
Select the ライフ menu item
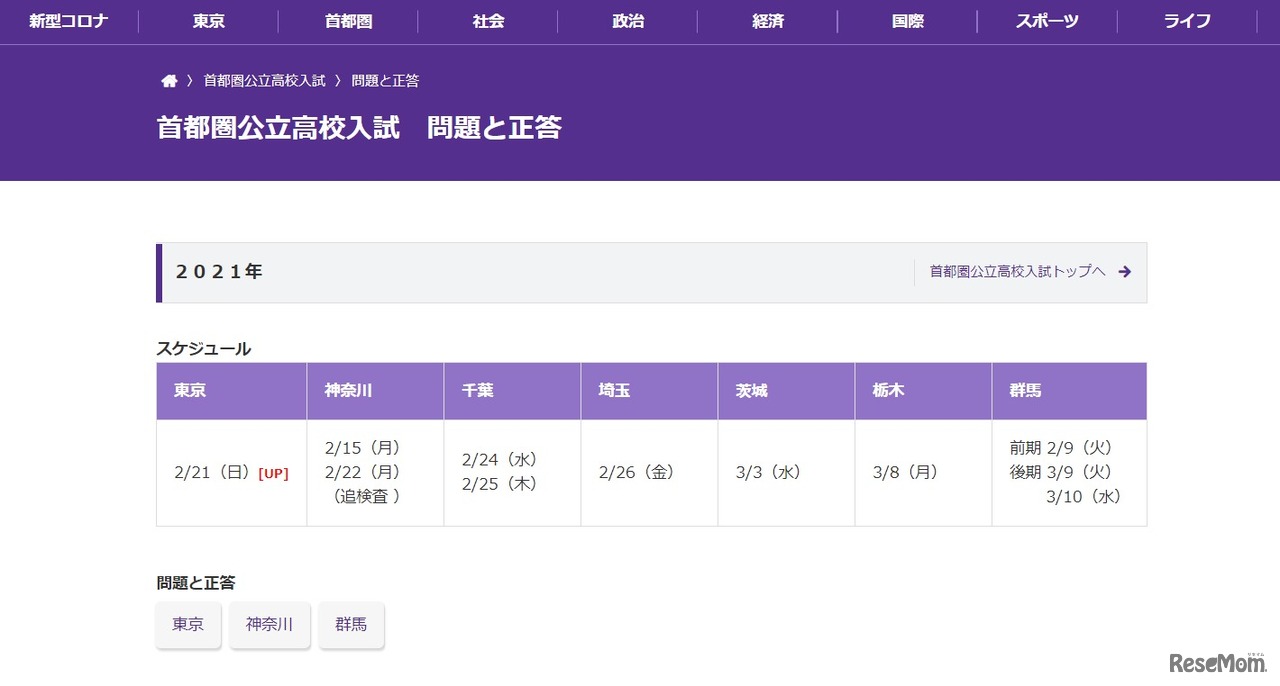tap(1186, 21)
